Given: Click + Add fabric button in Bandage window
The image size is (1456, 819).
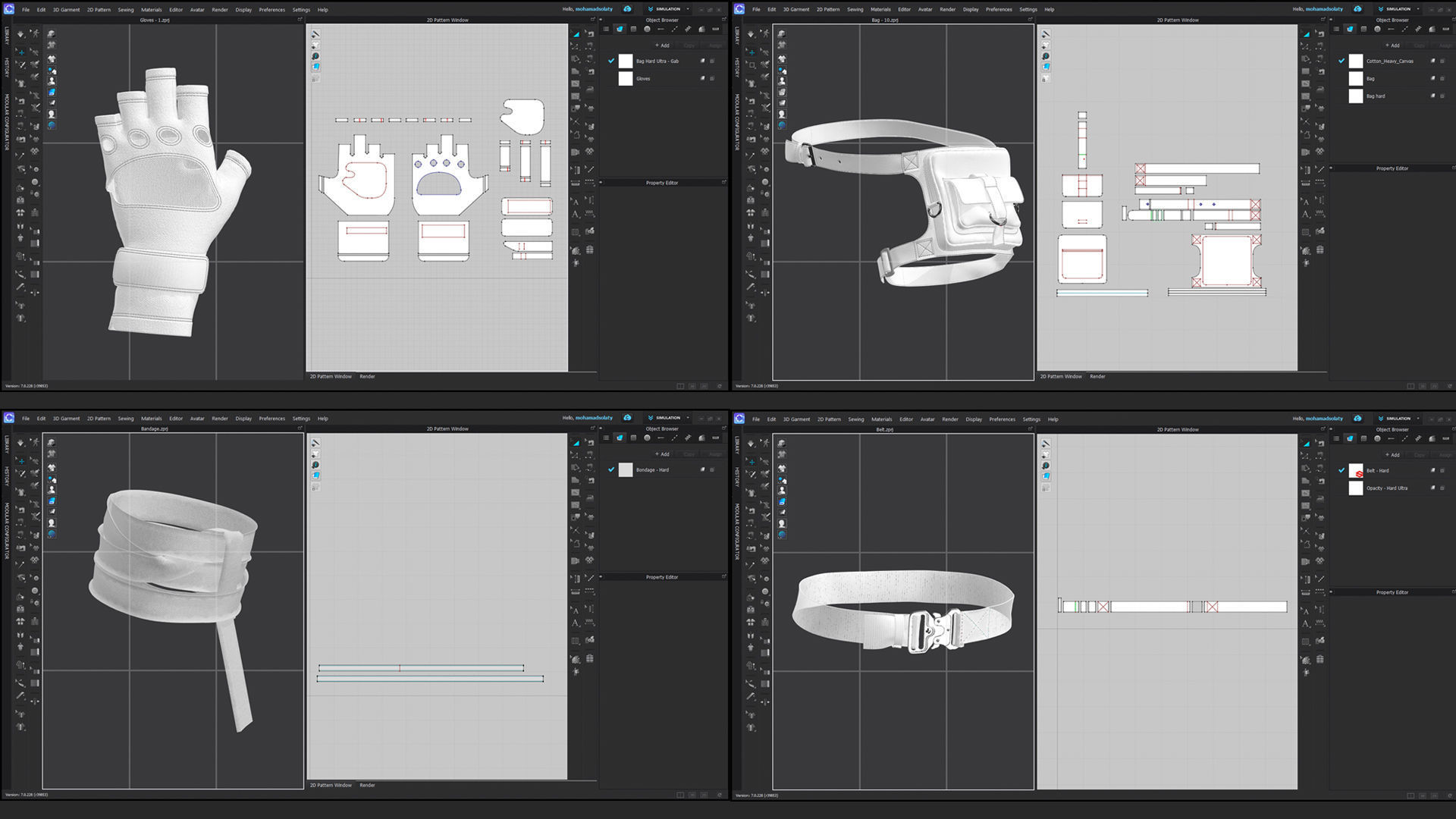Looking at the screenshot, I should click(663, 454).
